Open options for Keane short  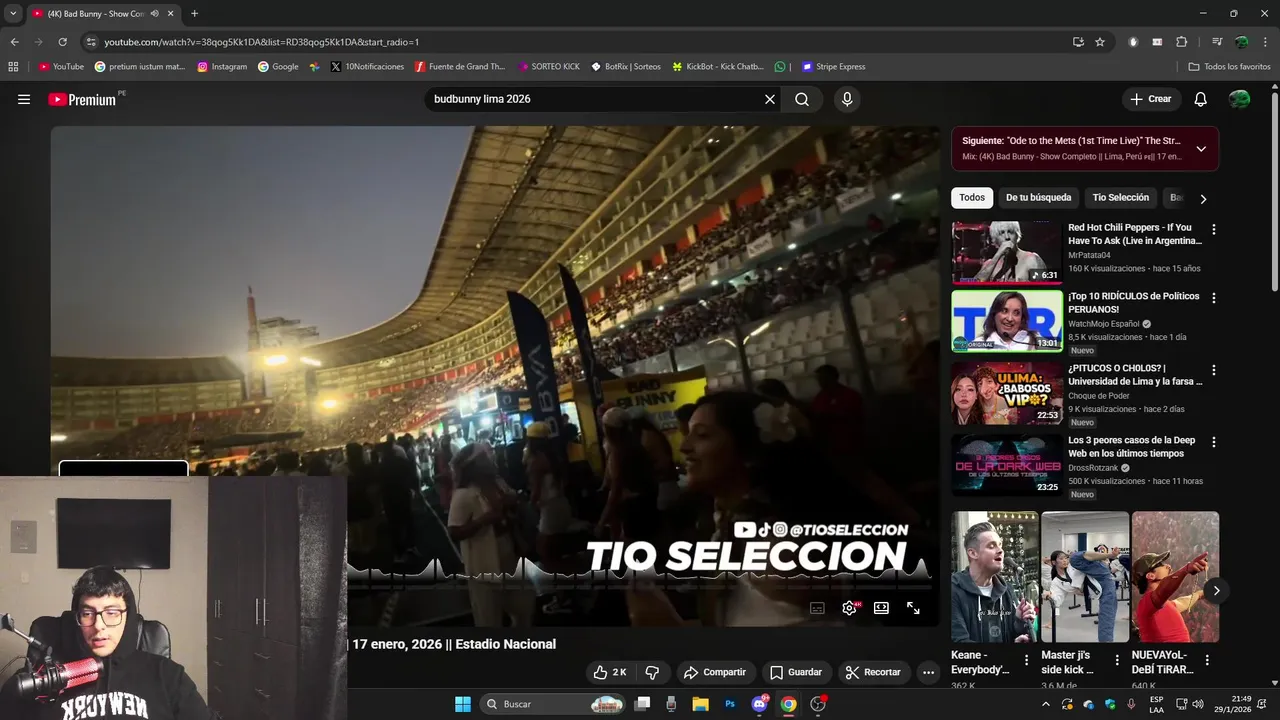click(x=1026, y=660)
